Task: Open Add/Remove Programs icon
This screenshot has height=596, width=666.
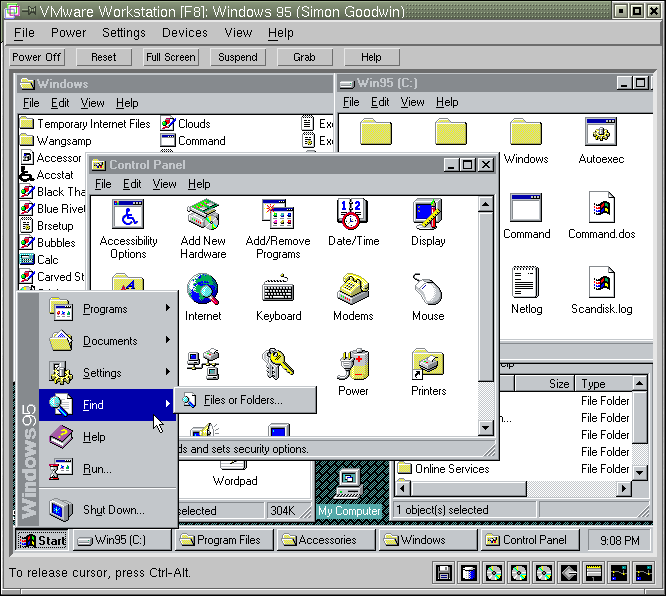Action: coord(278,229)
